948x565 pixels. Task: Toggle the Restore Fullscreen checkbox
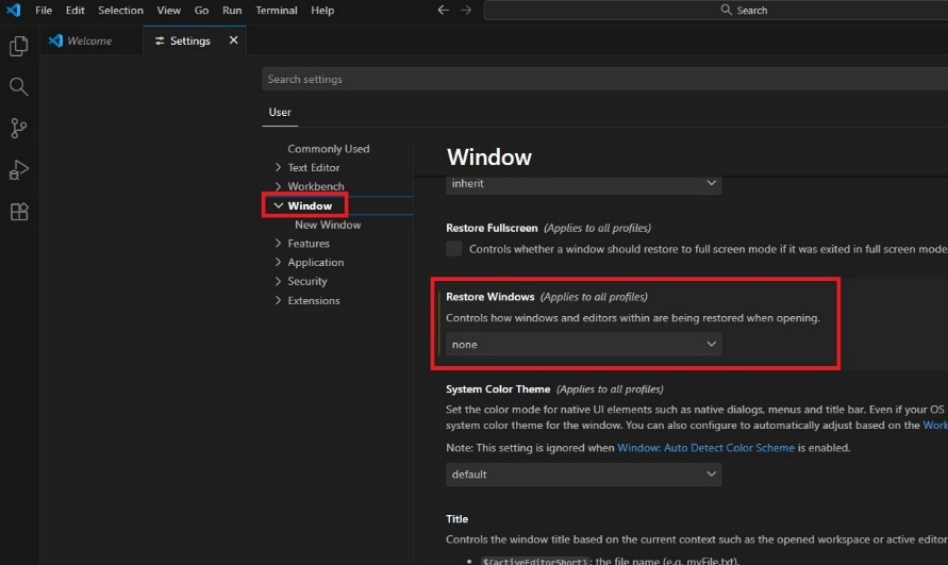point(454,249)
